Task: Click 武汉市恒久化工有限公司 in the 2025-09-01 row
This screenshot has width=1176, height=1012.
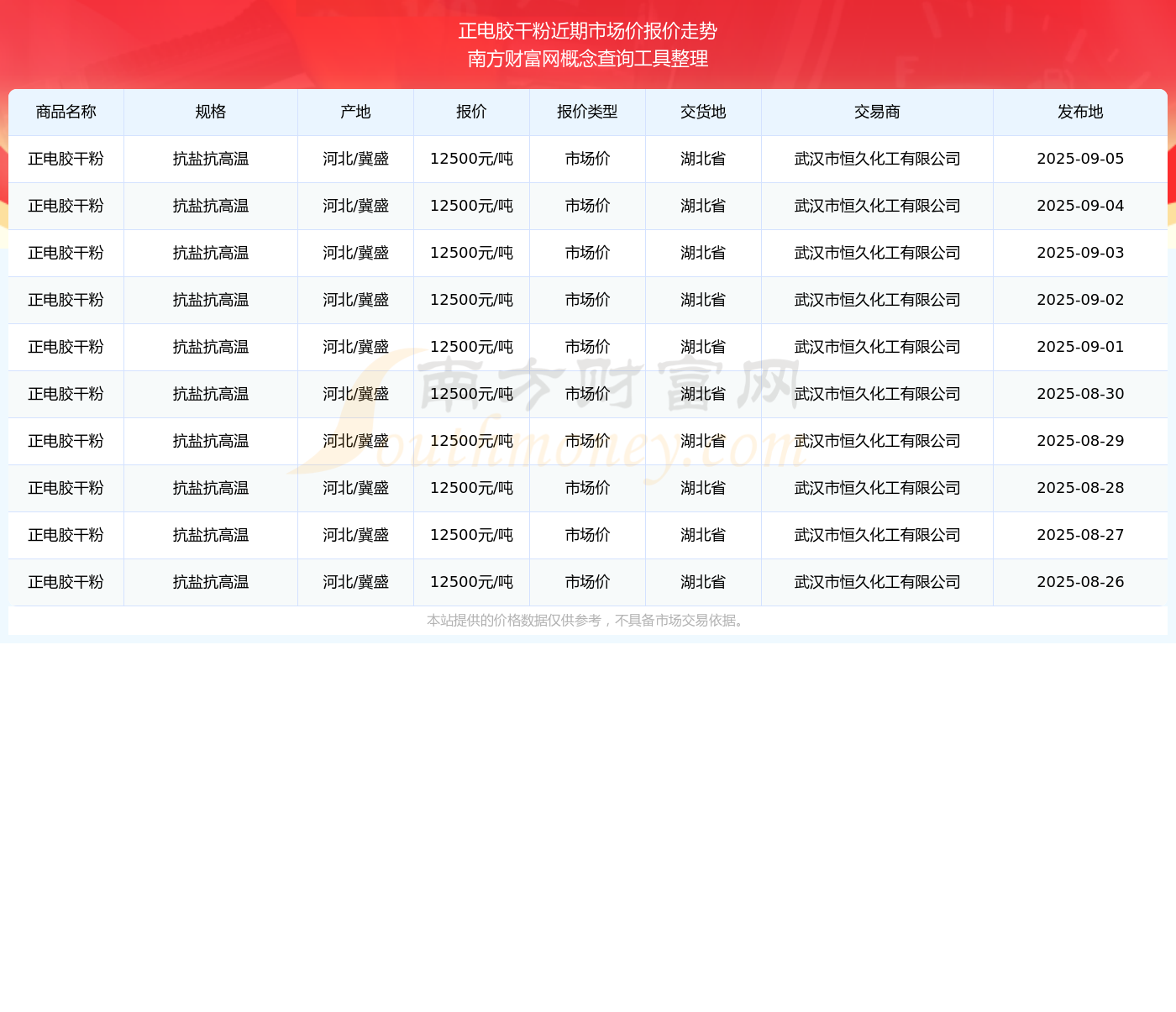Action: 877,347
